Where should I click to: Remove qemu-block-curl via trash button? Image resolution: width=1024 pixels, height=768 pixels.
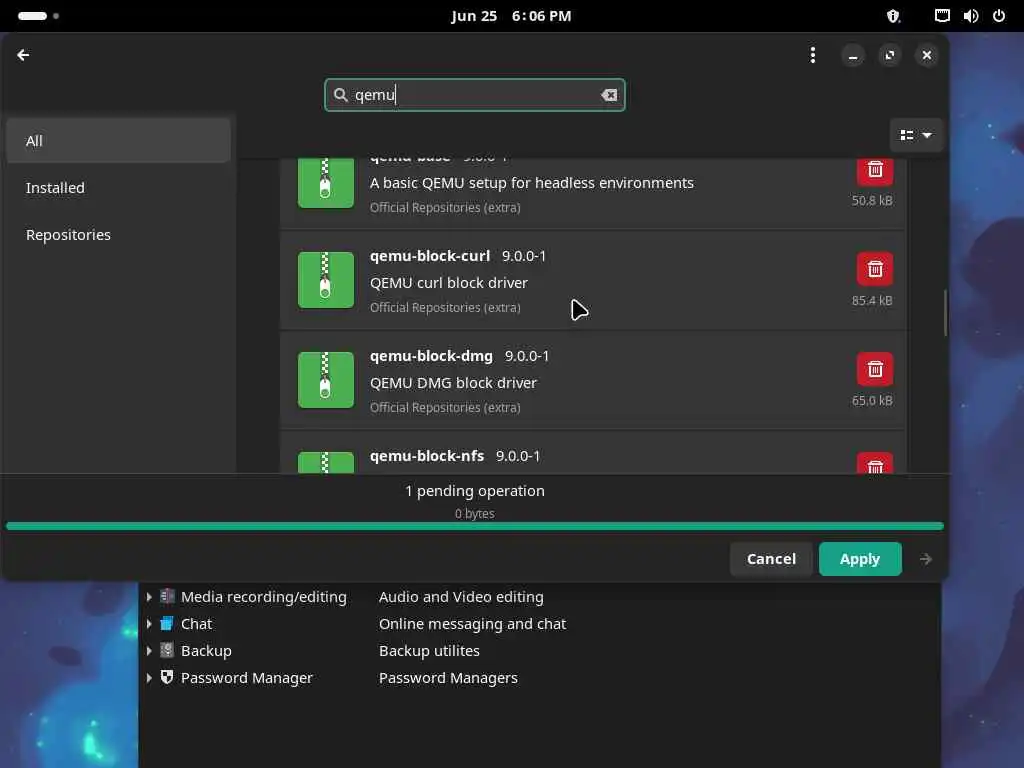click(x=874, y=269)
